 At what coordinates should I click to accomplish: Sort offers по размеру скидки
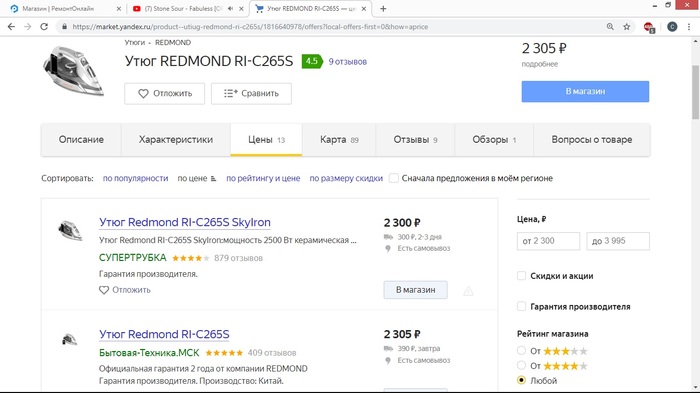pos(346,178)
